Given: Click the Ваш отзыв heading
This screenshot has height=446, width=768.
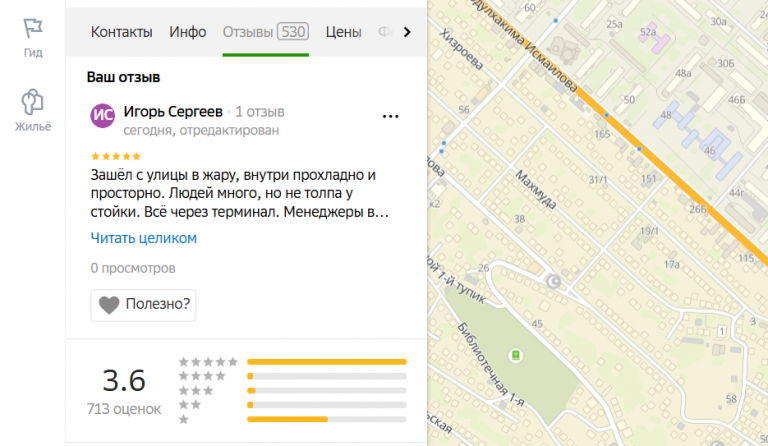Looking at the screenshot, I should (123, 77).
